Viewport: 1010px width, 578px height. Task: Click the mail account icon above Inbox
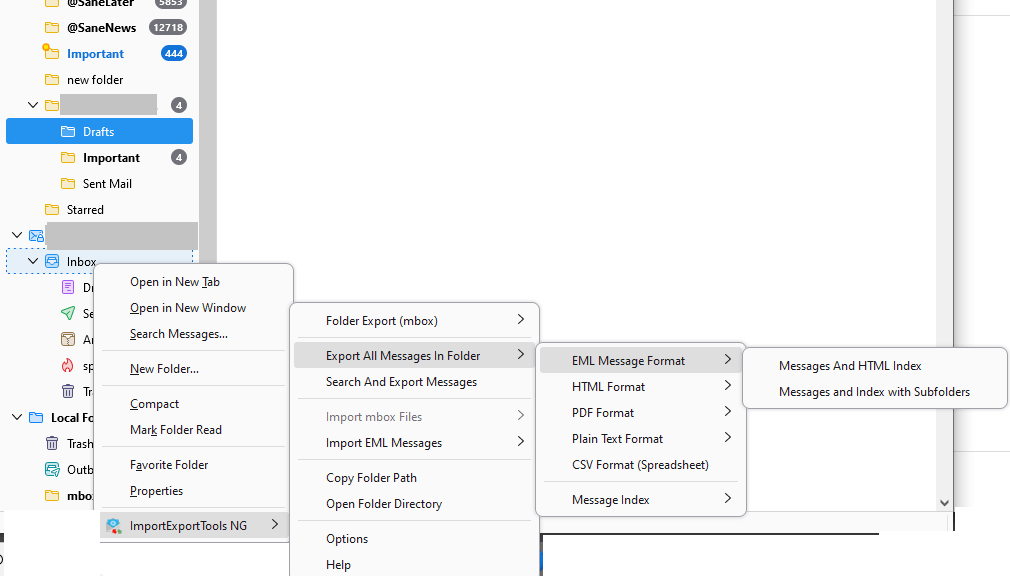tap(37, 236)
